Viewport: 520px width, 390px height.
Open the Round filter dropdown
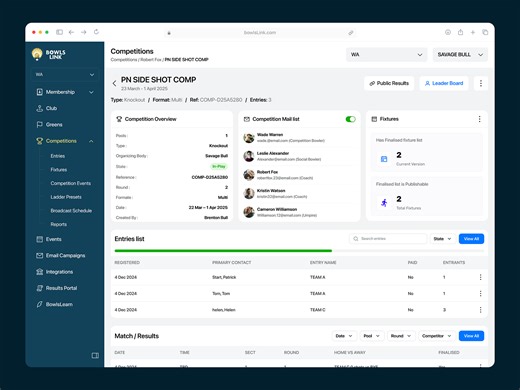401,336
